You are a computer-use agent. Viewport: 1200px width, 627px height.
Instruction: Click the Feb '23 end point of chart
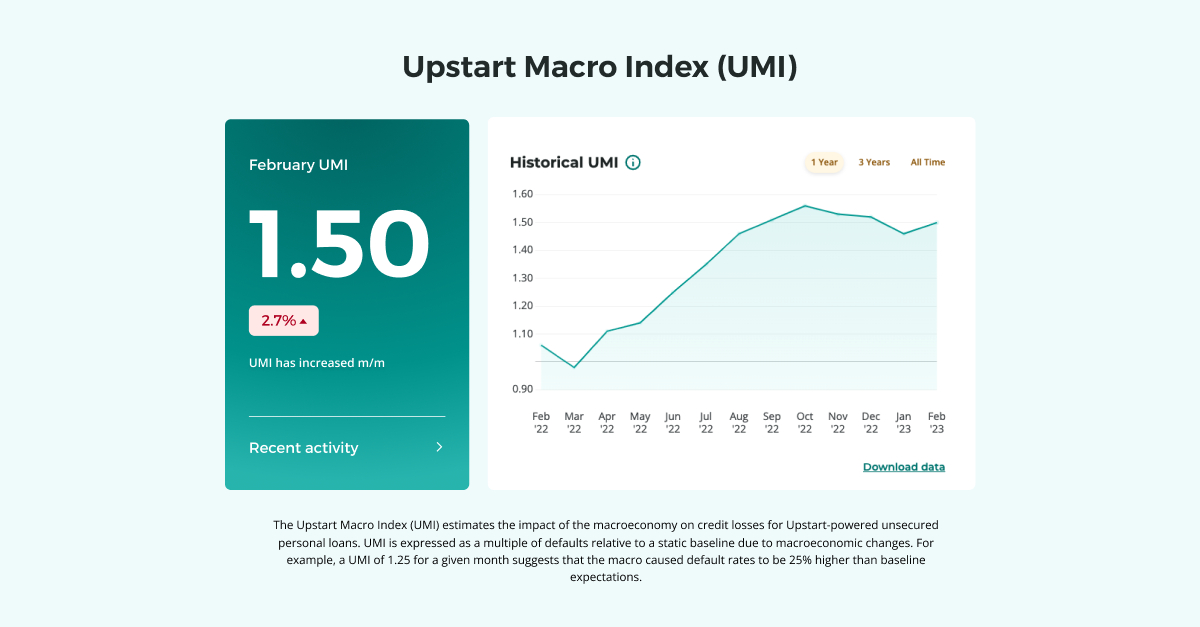pos(937,222)
